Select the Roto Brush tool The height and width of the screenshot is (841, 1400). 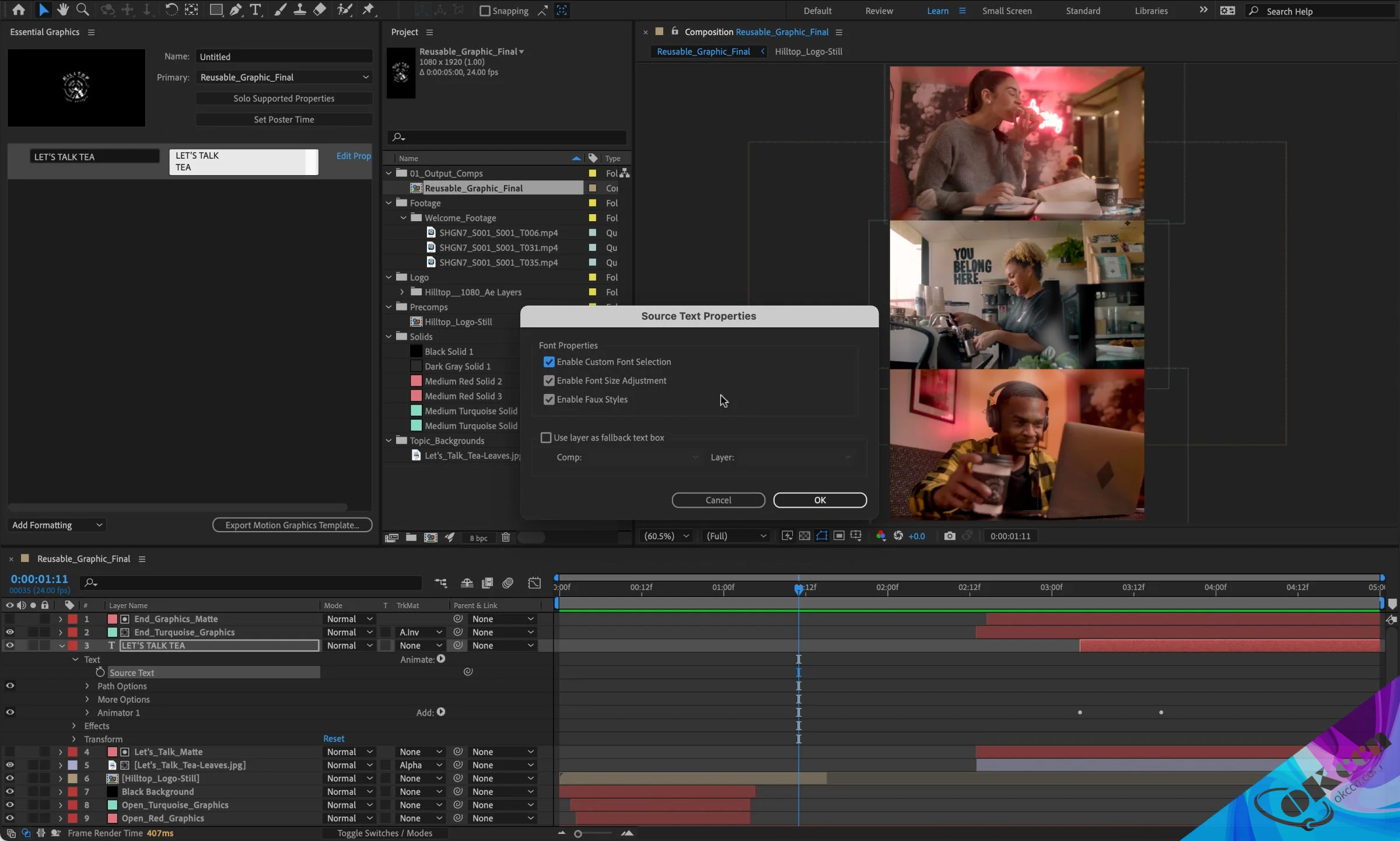(345, 10)
